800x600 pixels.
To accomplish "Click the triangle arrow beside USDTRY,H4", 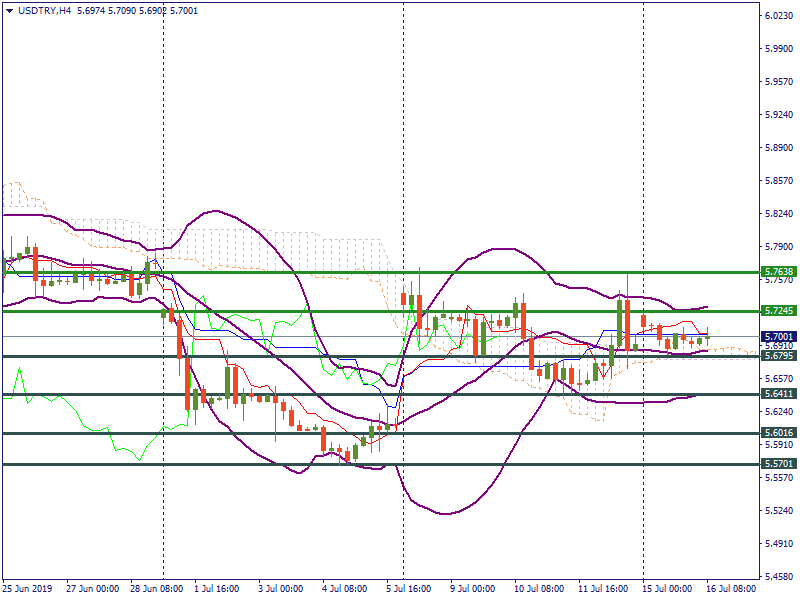I will [9, 10].
